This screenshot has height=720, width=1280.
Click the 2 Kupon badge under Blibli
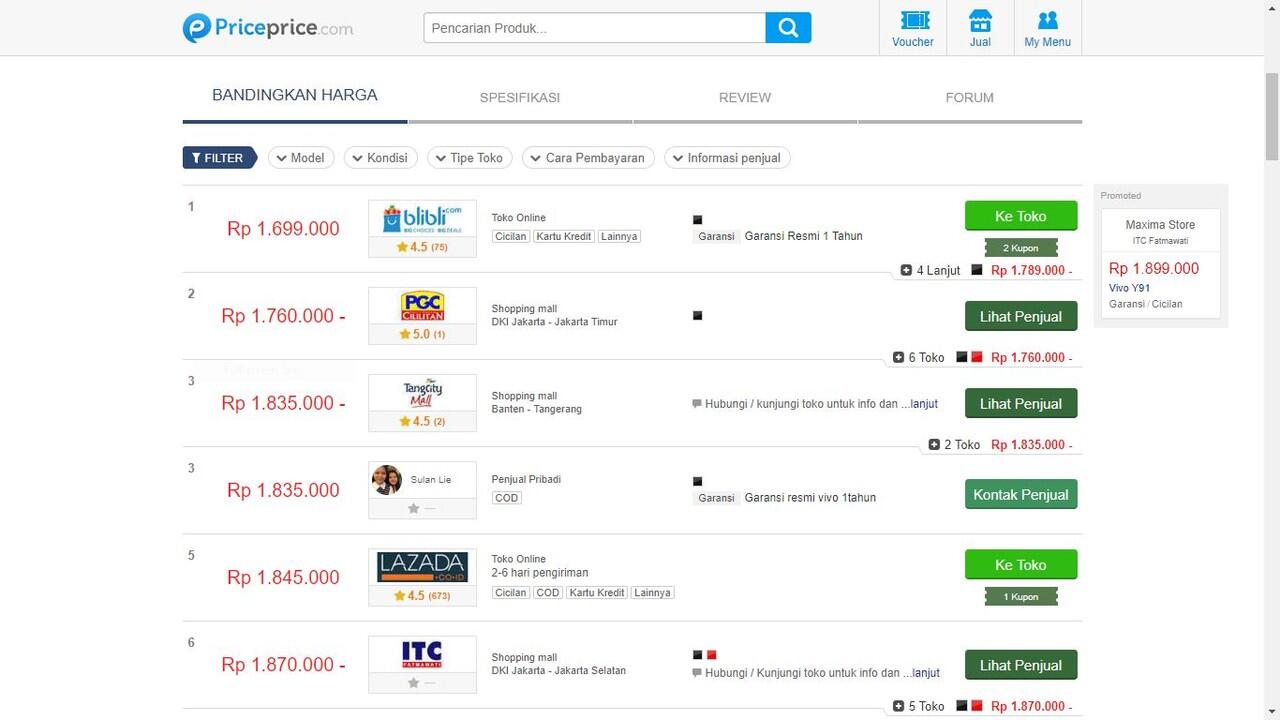pyautogui.click(x=1021, y=247)
